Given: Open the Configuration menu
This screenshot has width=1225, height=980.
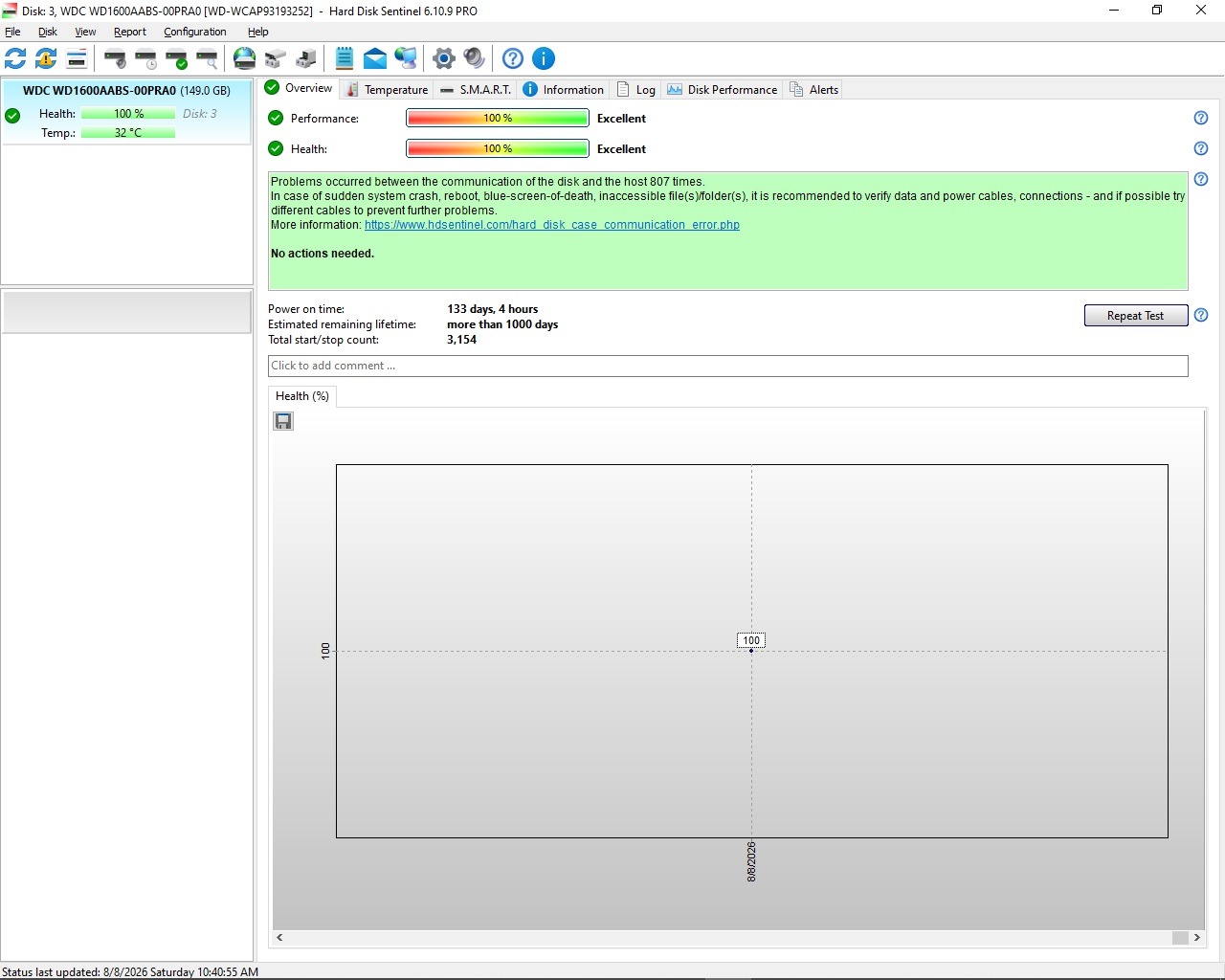Looking at the screenshot, I should point(195,32).
